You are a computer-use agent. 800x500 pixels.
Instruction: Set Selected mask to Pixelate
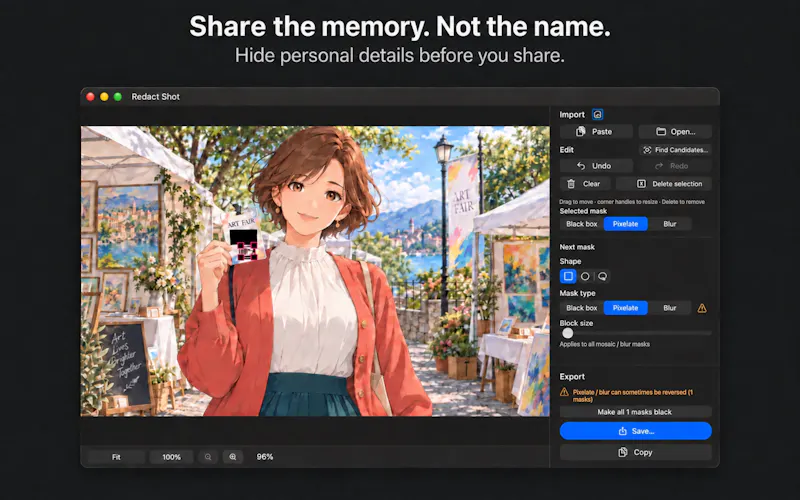tap(626, 224)
